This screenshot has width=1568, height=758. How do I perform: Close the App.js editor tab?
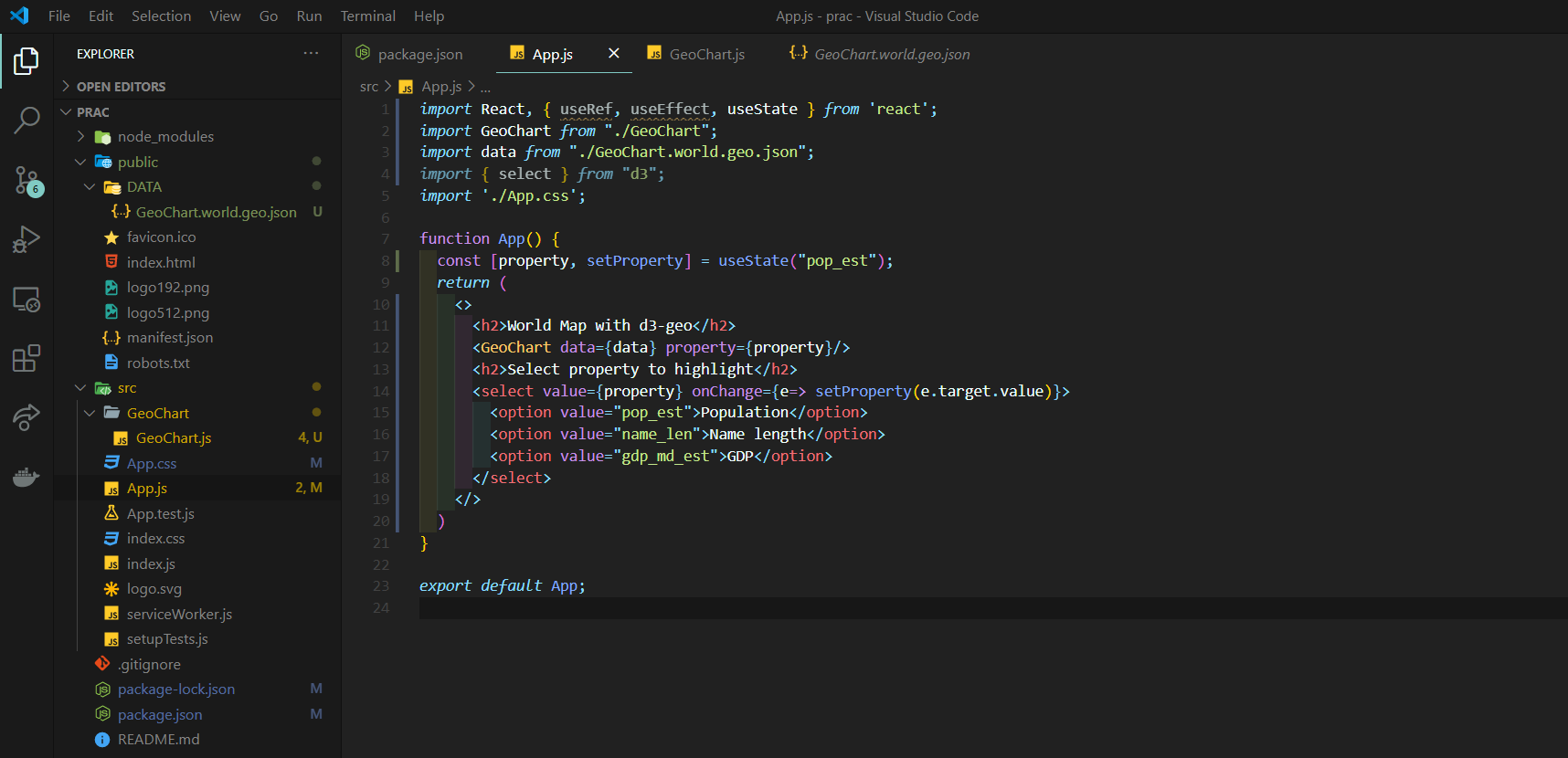[x=614, y=54]
